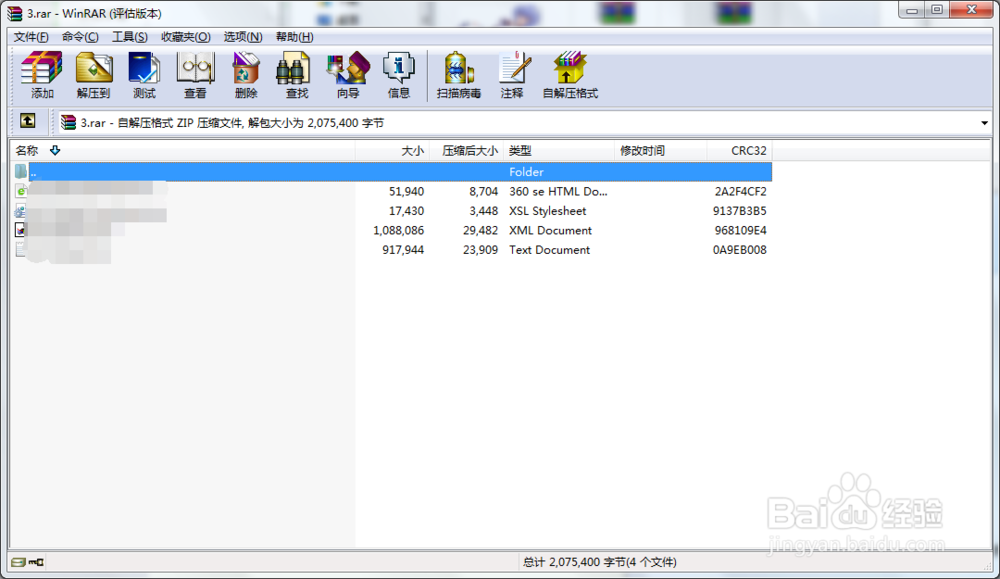Click the key icon in status bar
This screenshot has height=579, width=1000.
pyautogui.click(x=36, y=562)
